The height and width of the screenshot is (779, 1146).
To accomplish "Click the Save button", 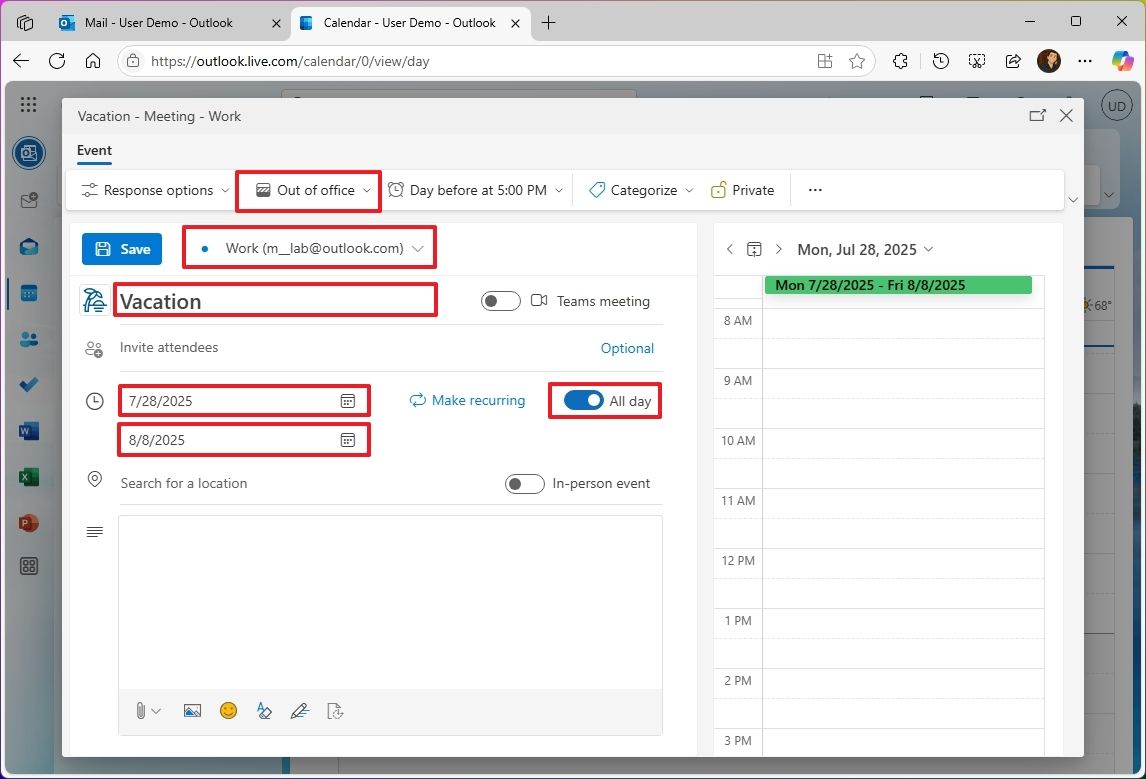I will [x=122, y=249].
